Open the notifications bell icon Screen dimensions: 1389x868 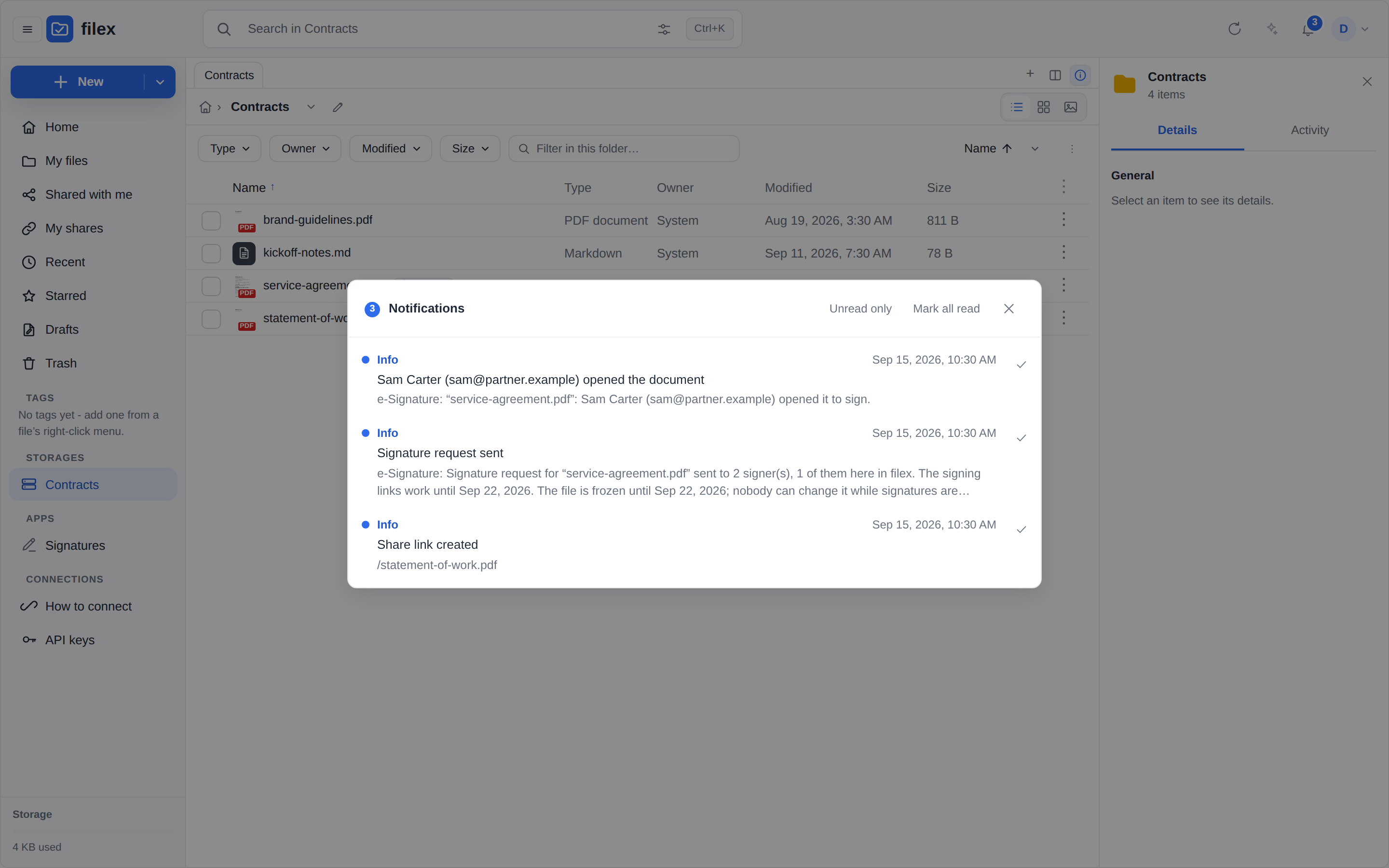[1308, 29]
